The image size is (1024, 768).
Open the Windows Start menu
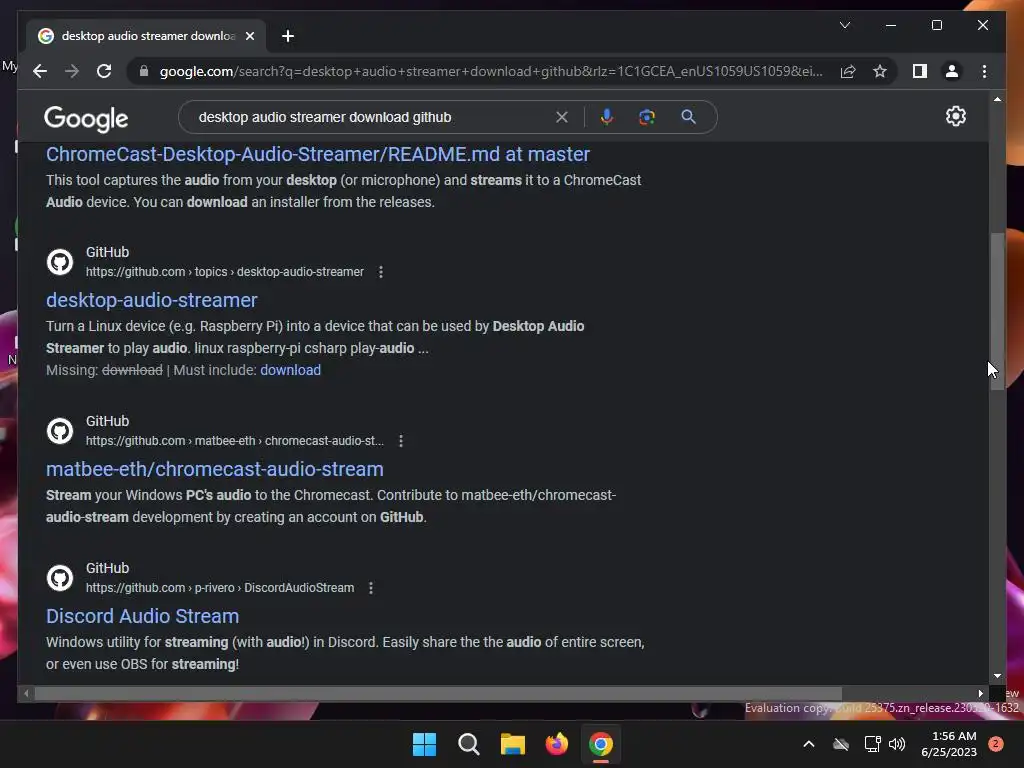[424, 744]
